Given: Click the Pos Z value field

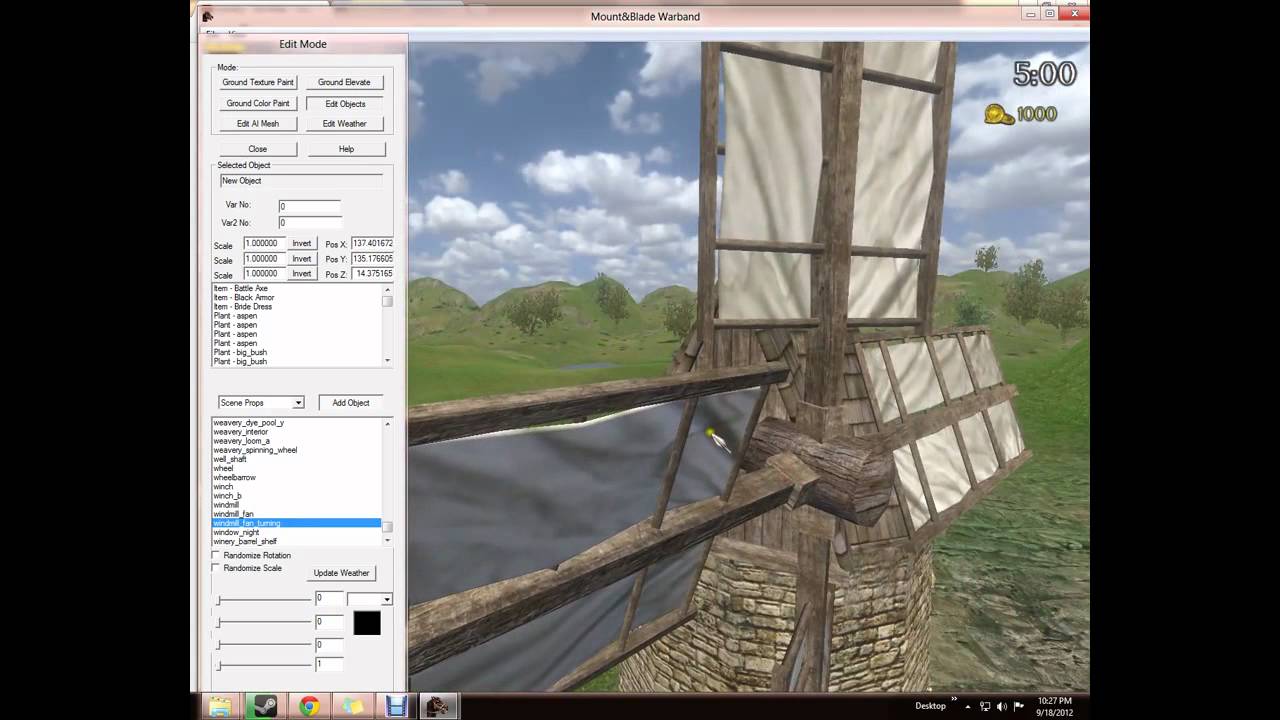Looking at the screenshot, I should [x=372, y=273].
